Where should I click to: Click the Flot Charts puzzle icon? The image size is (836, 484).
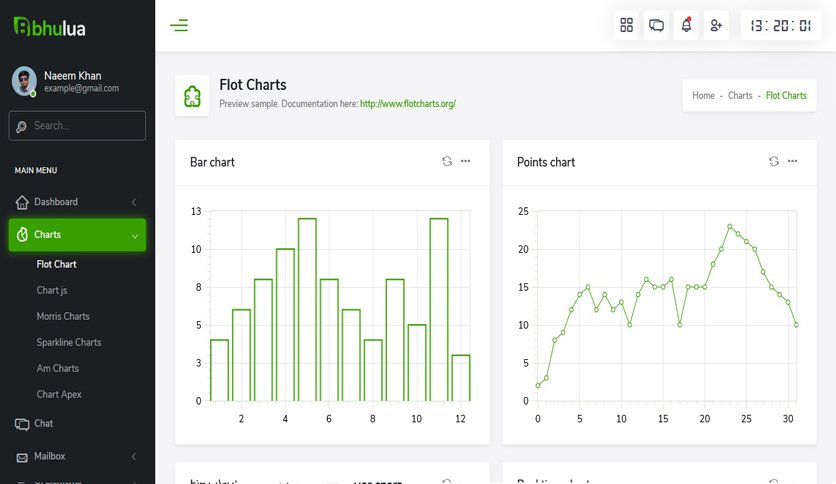192,96
